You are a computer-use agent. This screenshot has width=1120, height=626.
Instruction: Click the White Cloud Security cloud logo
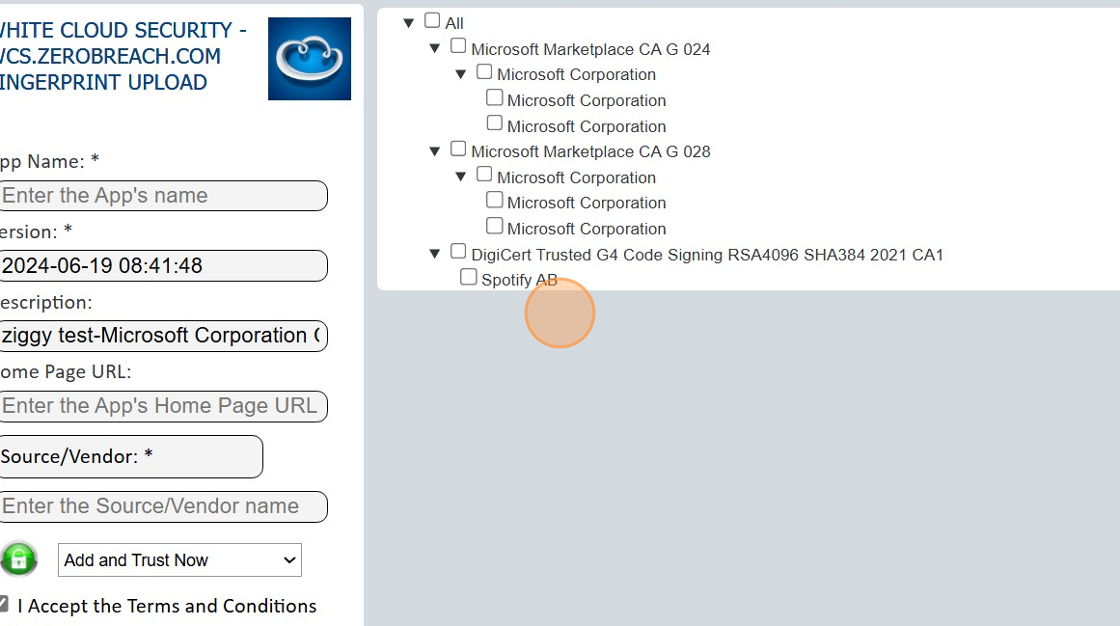pos(309,58)
